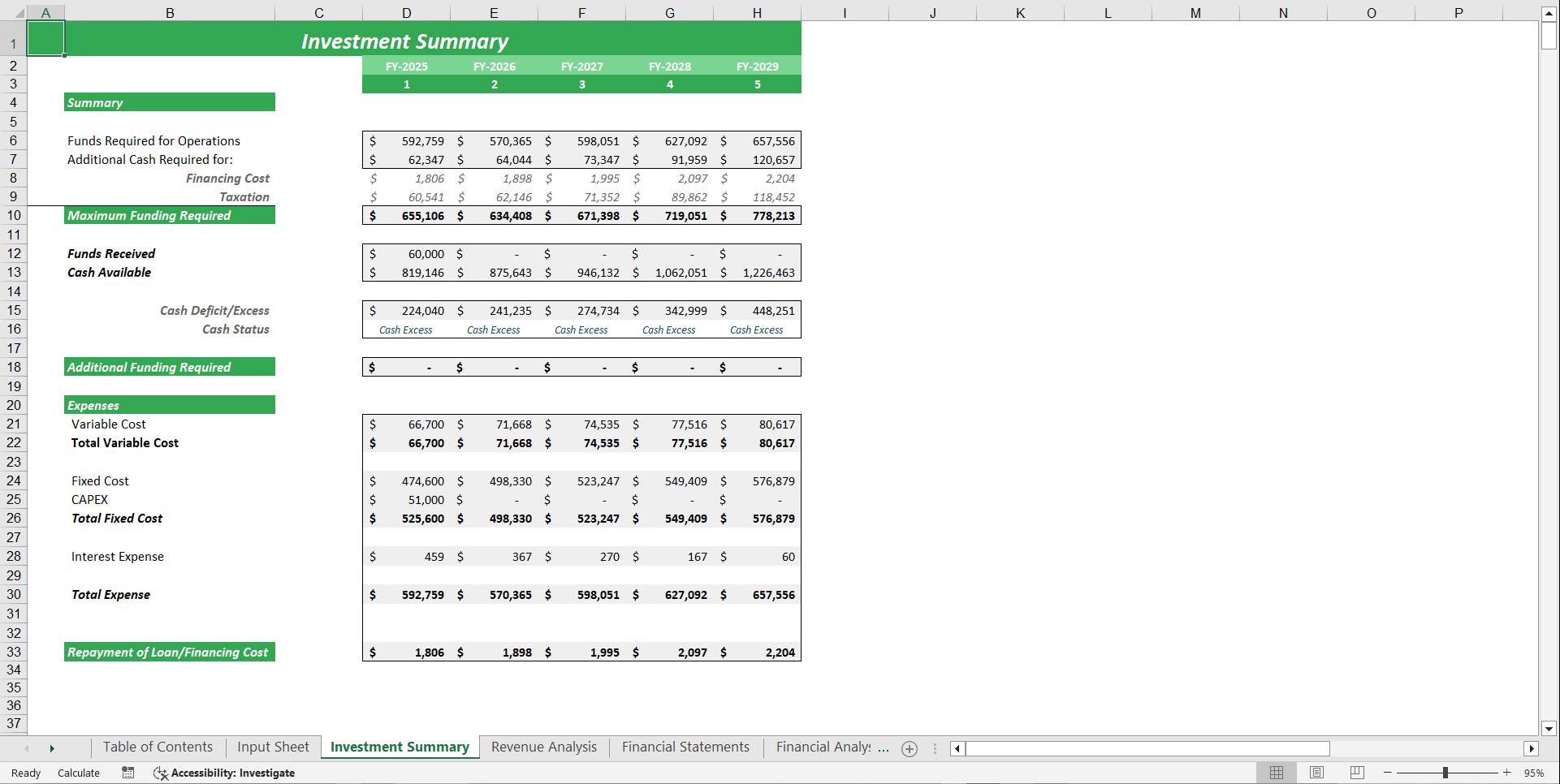
Task: Click the zoom slider handle
Action: click(x=1447, y=773)
